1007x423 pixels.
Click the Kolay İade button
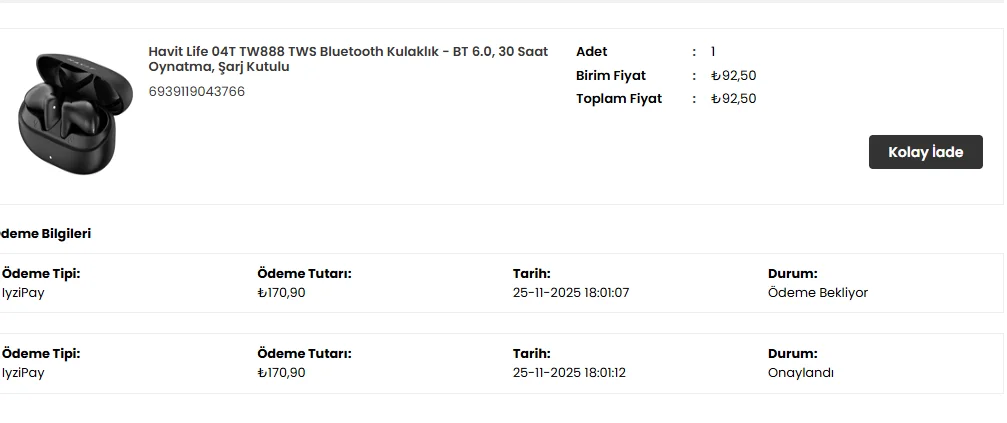click(x=925, y=152)
